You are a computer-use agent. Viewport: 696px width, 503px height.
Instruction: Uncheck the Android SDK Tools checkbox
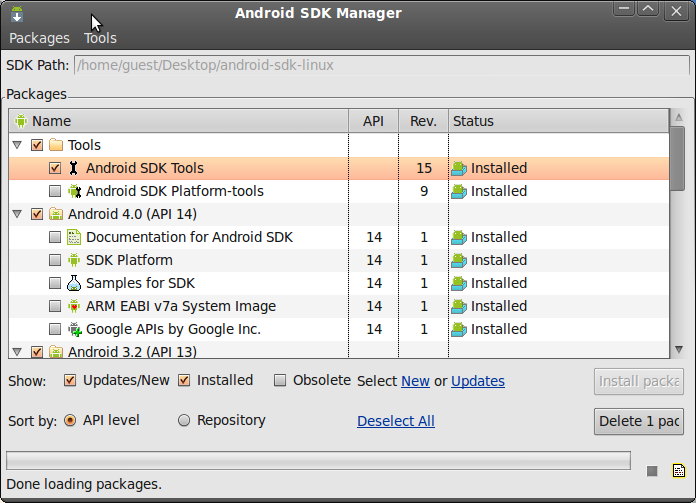click(55, 168)
